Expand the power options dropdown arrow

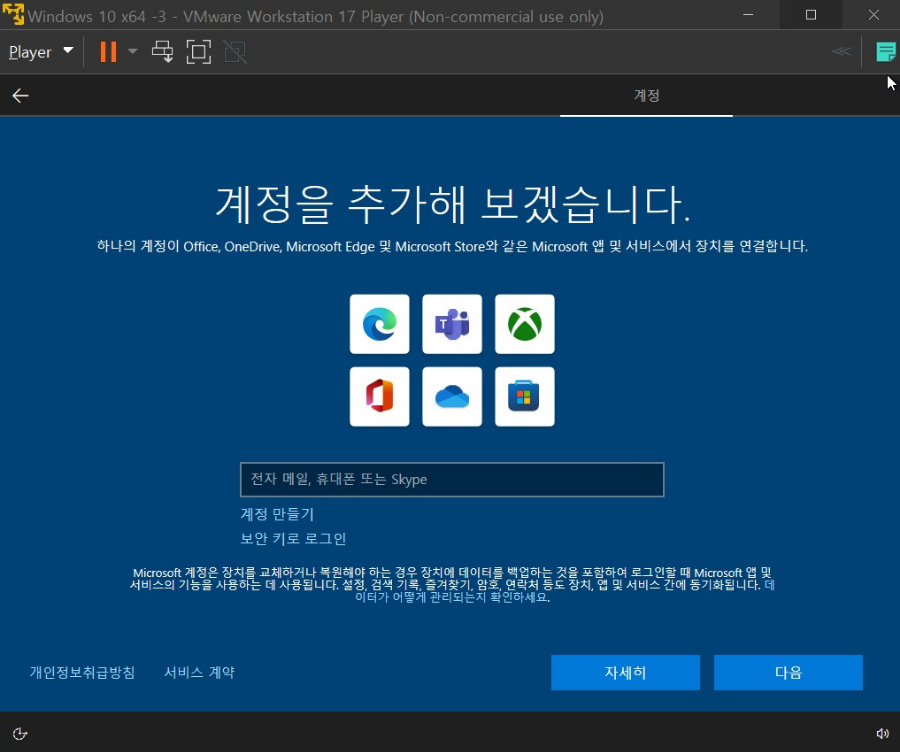tap(133, 52)
